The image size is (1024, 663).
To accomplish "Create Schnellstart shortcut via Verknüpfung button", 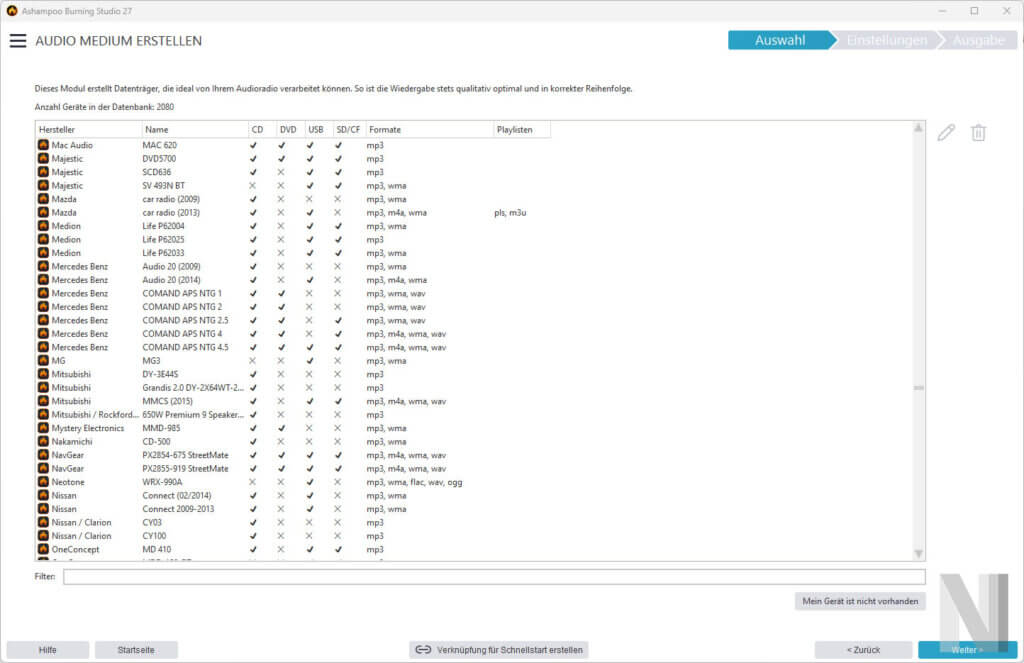I will click(498, 650).
